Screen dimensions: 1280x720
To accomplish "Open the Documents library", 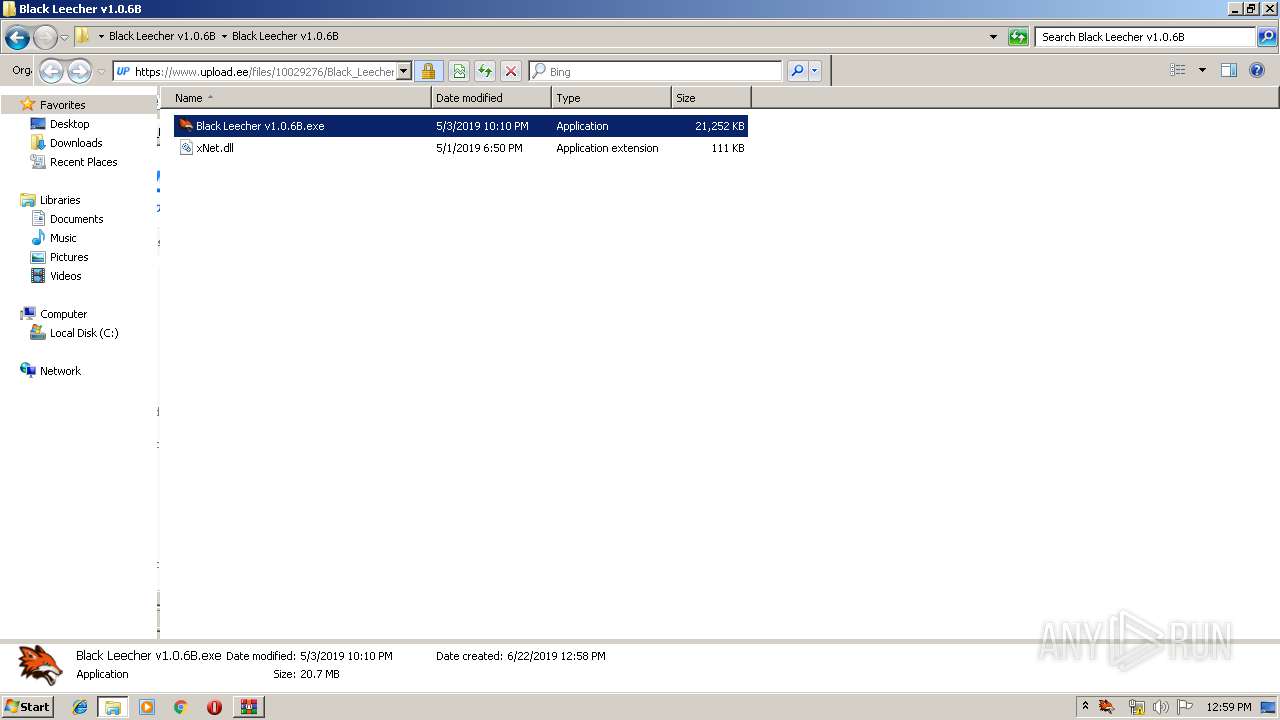I will point(76,219).
